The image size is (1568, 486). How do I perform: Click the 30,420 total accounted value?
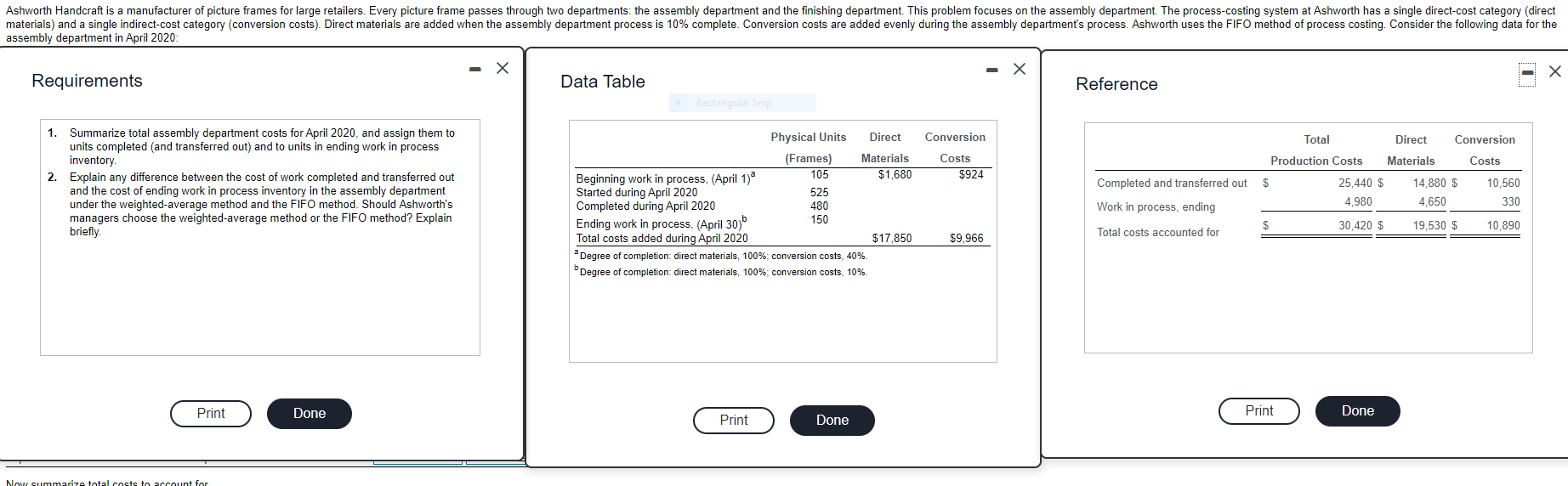click(1355, 225)
